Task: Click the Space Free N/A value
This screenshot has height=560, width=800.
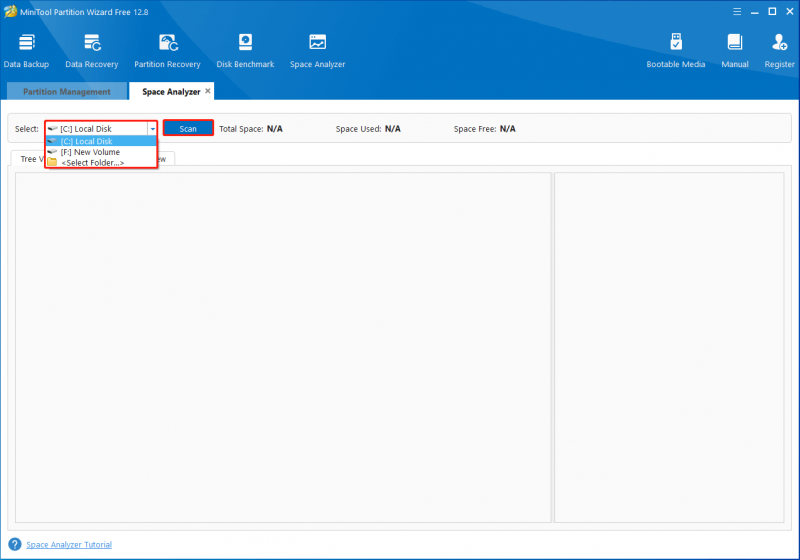Action: 508,129
